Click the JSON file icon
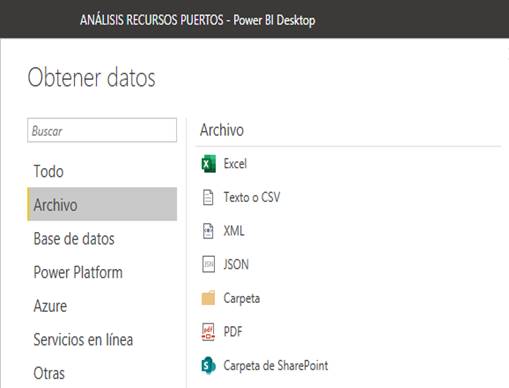The width and height of the screenshot is (509, 388). 209,264
